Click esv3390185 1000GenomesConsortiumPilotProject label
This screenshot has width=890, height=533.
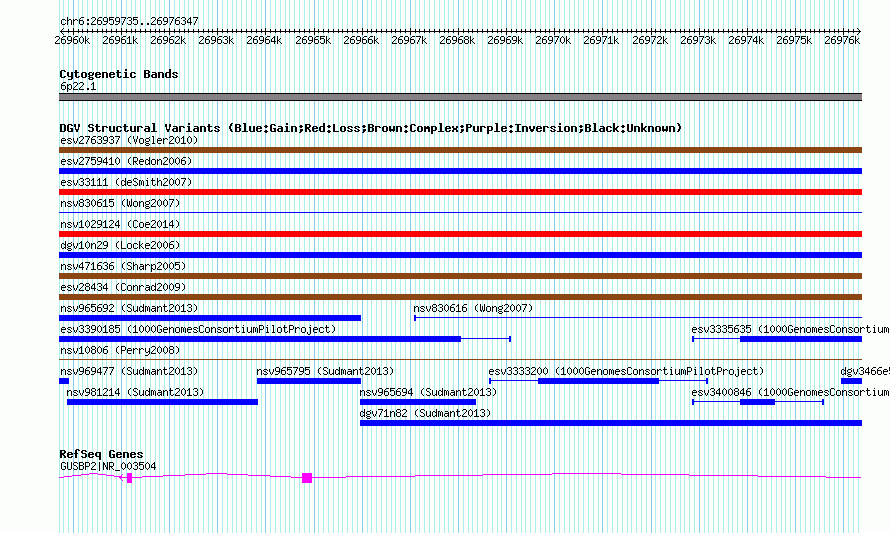click(198, 329)
